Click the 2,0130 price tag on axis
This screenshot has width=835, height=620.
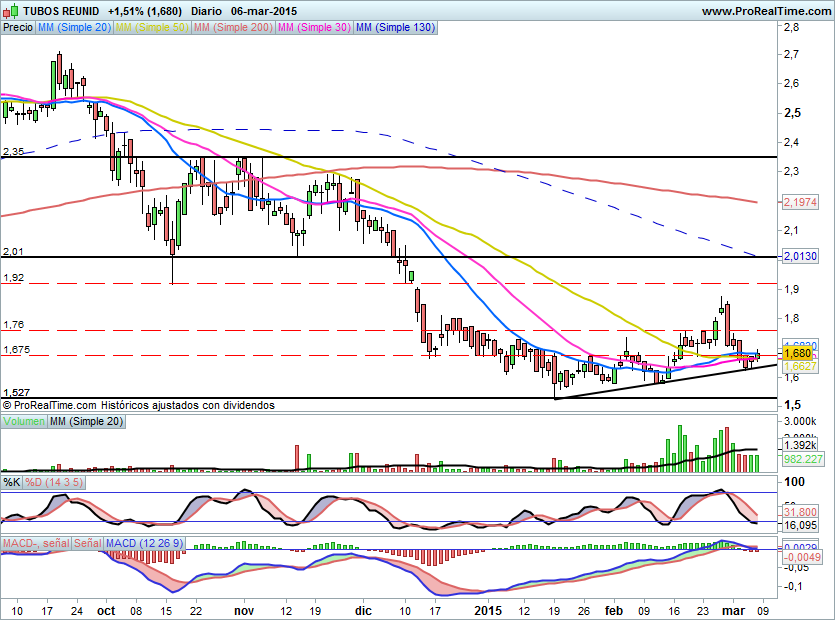pyautogui.click(x=799, y=256)
